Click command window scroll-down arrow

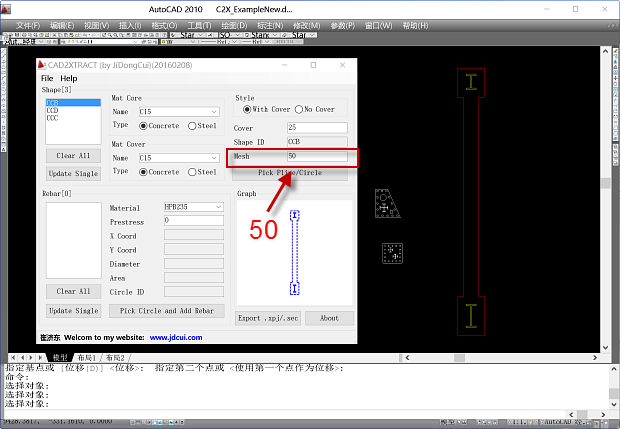click(614, 404)
